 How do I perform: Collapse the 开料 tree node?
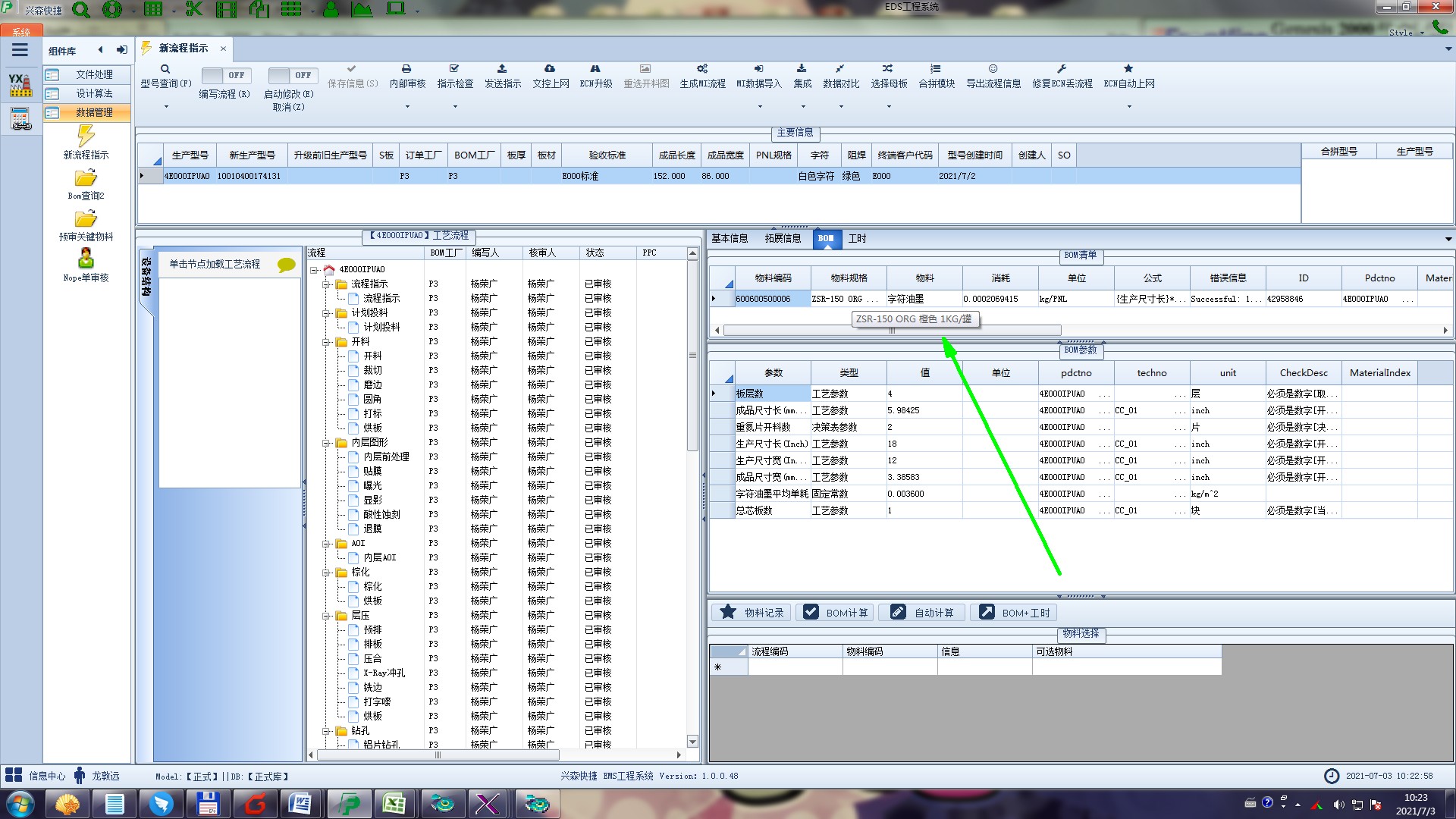click(x=326, y=342)
